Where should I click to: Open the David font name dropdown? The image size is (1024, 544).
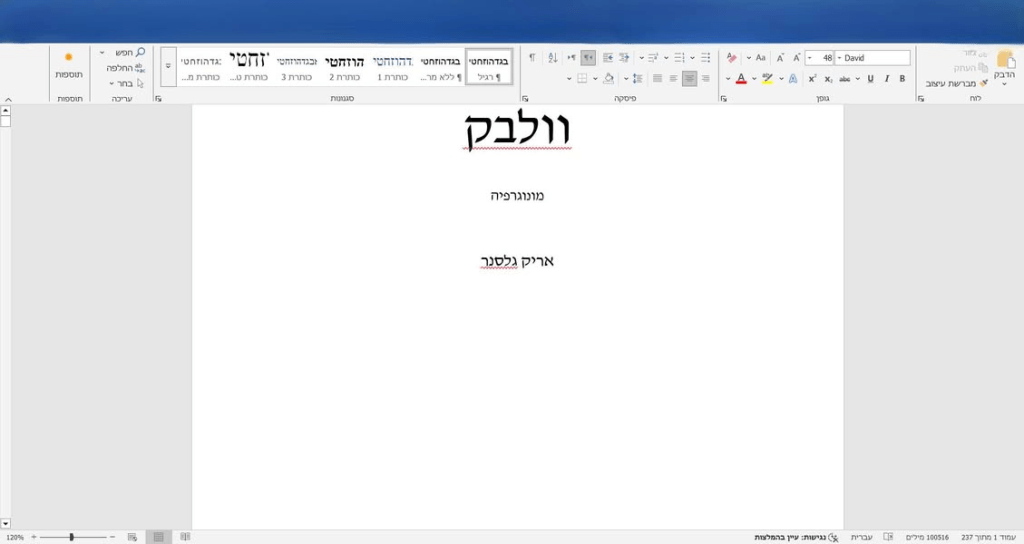[x=874, y=58]
